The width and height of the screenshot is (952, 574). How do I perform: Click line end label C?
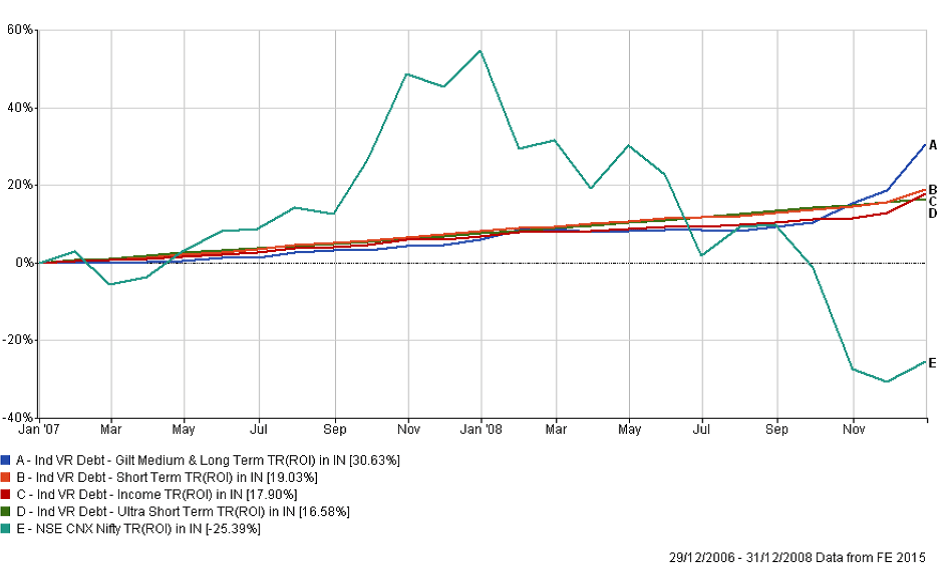(933, 201)
